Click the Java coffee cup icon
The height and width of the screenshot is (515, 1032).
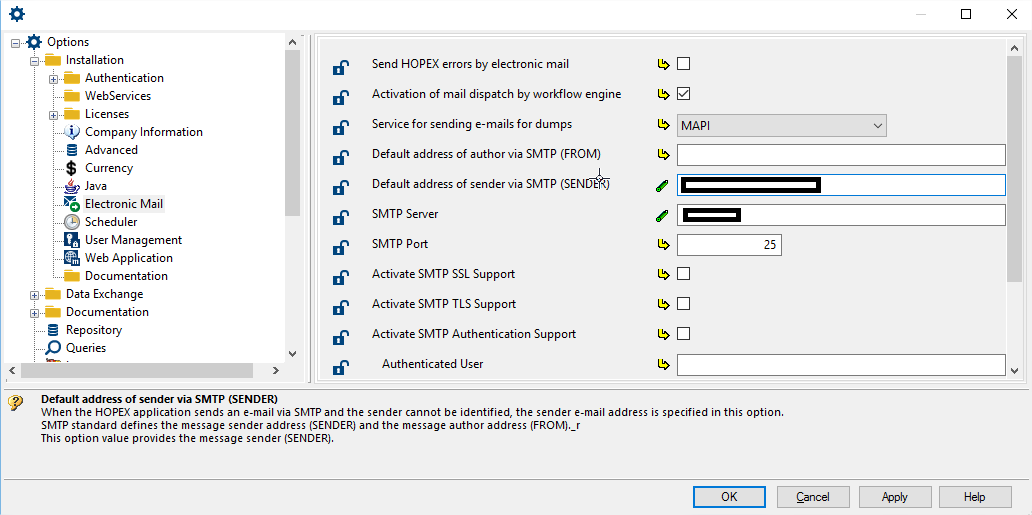[71, 186]
